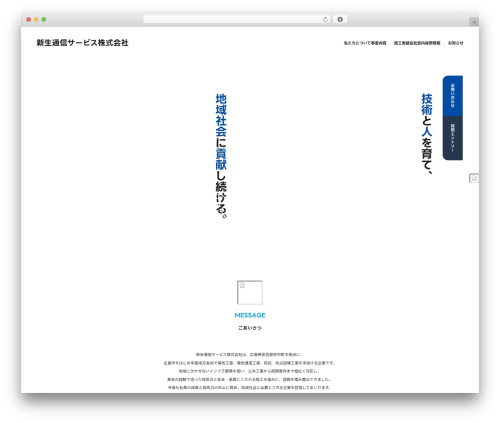This screenshot has width=500, height=423.
Task: Click the ごあいさつ subheading
Action: point(250,328)
